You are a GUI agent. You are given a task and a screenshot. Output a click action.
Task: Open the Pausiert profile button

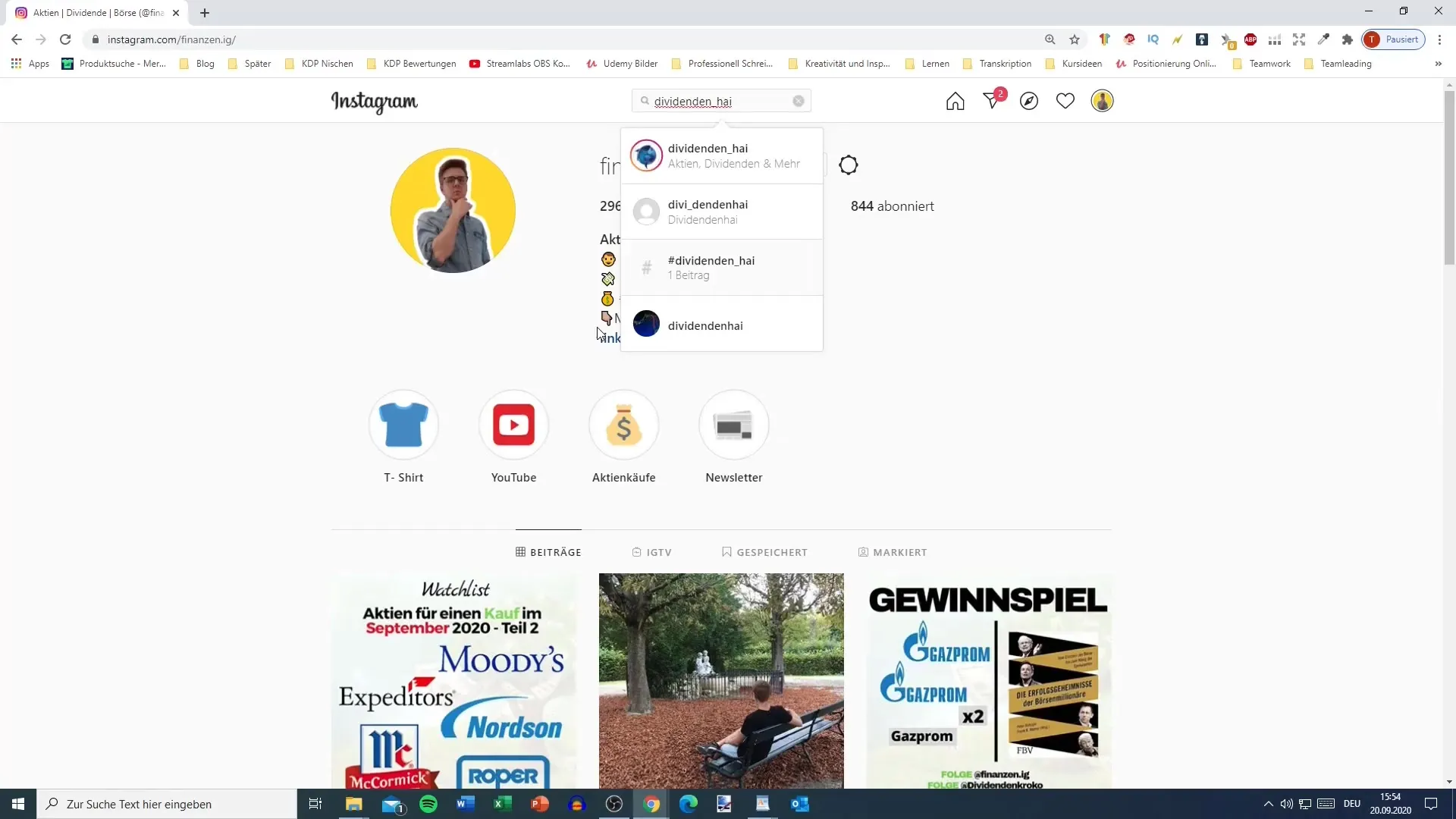coord(1393,39)
